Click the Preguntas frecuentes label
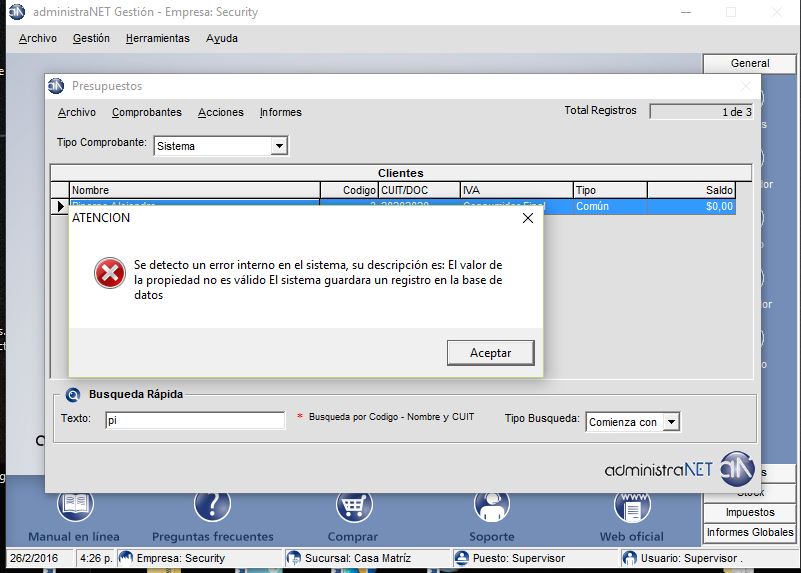This screenshot has height=573, width=801. (213, 537)
